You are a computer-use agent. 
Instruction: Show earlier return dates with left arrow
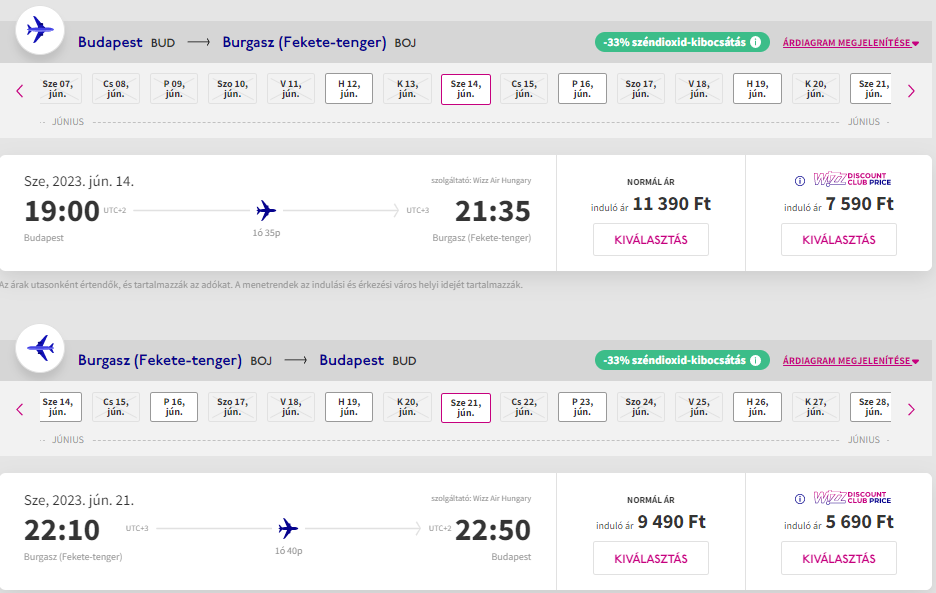20,409
